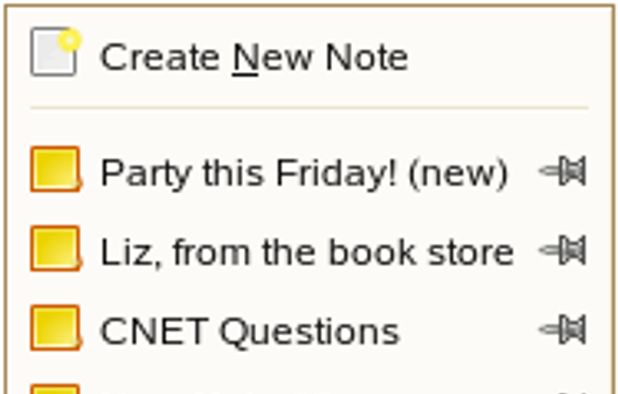The width and height of the screenshot is (618, 394).
Task: Click the (new) tag on the Party note
Action: pos(458,173)
